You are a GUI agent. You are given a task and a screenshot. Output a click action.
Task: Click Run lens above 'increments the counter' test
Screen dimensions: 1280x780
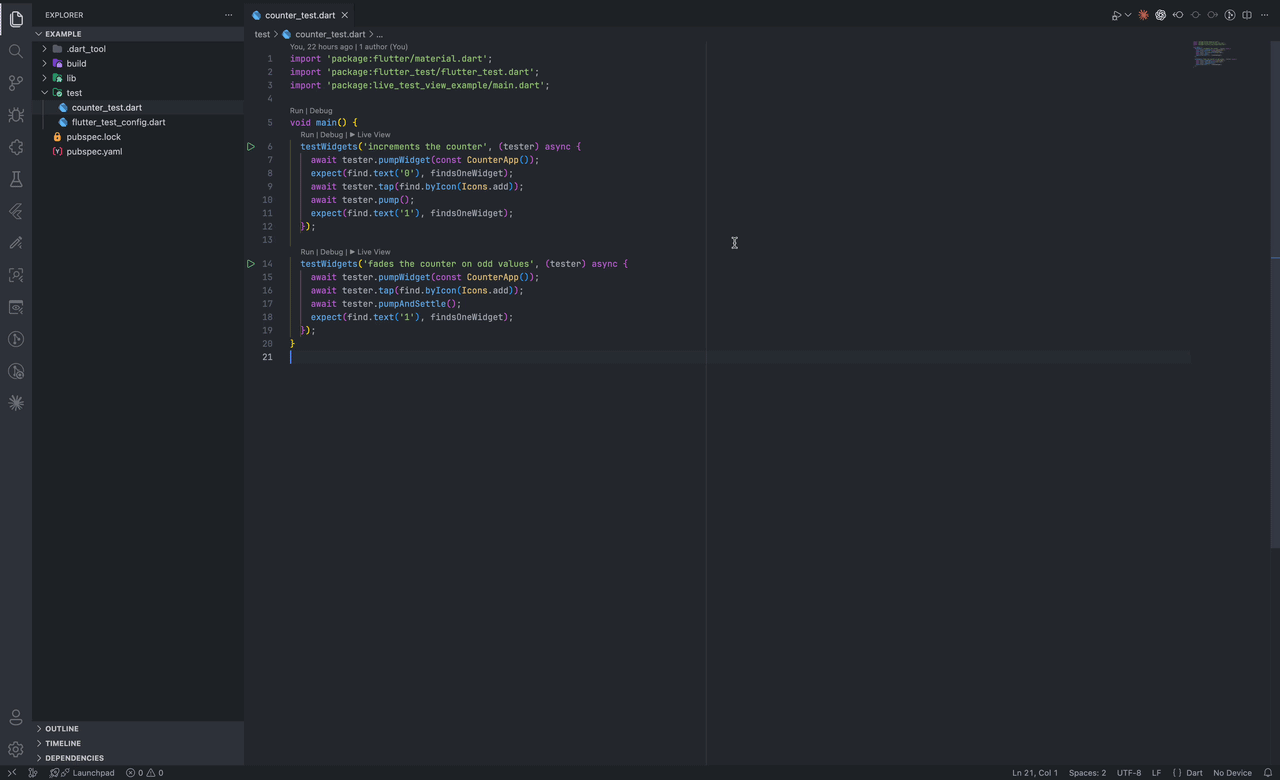coord(307,135)
